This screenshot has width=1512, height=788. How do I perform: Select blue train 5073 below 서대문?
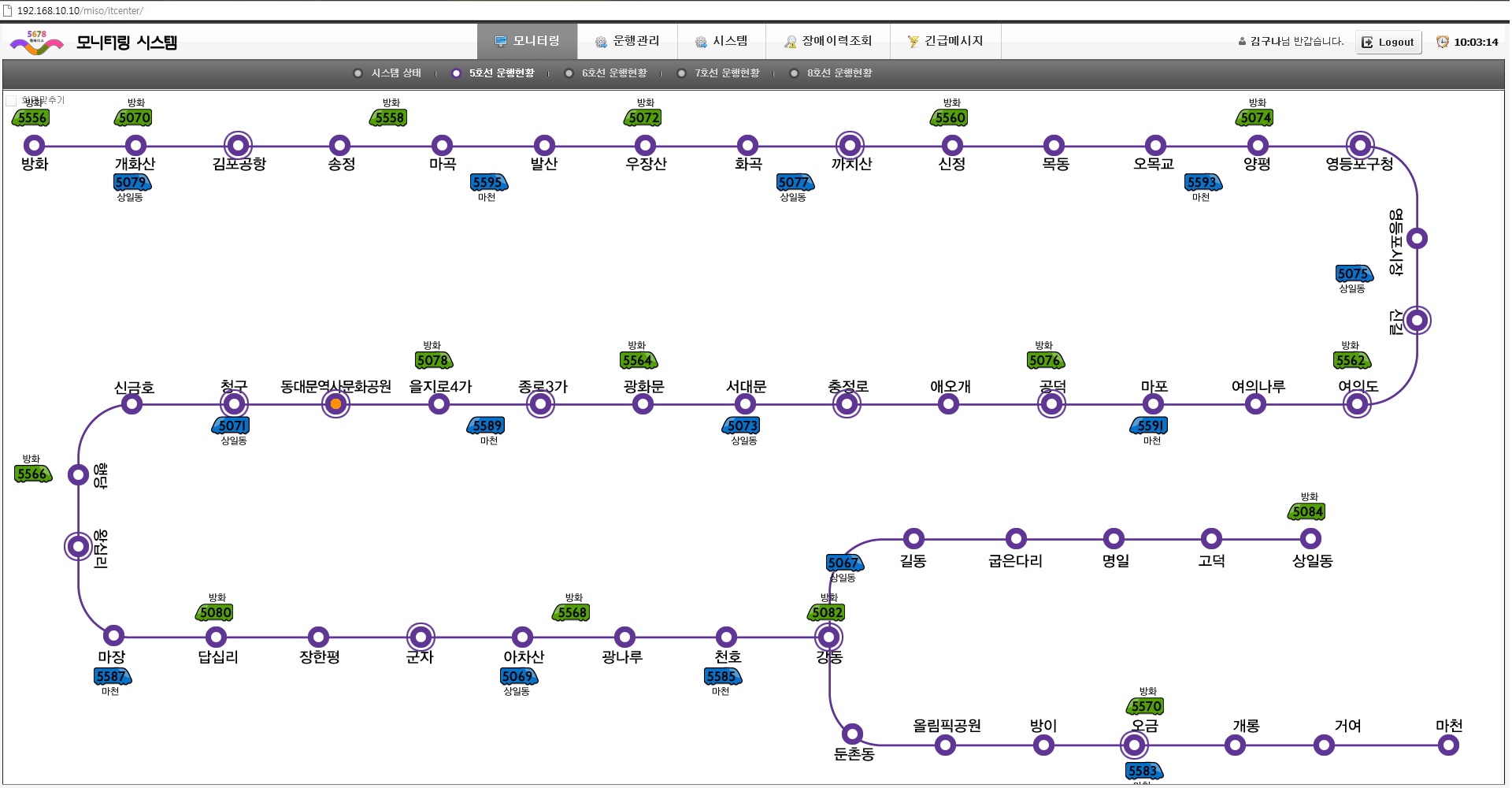pyautogui.click(x=742, y=426)
